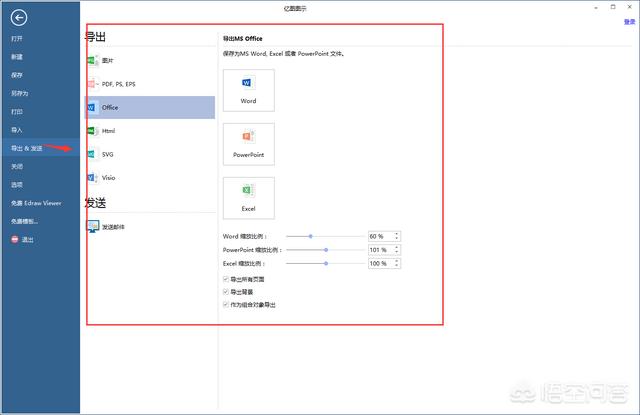The width and height of the screenshot is (640, 415).
Task: Click the 亿图图示 window title
Action: (x=295, y=8)
